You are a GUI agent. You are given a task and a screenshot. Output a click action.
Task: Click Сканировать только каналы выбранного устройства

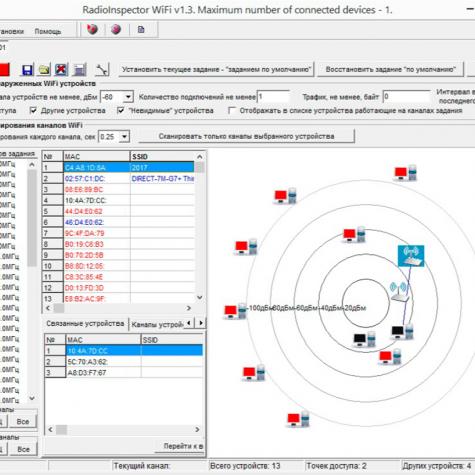coord(246,136)
